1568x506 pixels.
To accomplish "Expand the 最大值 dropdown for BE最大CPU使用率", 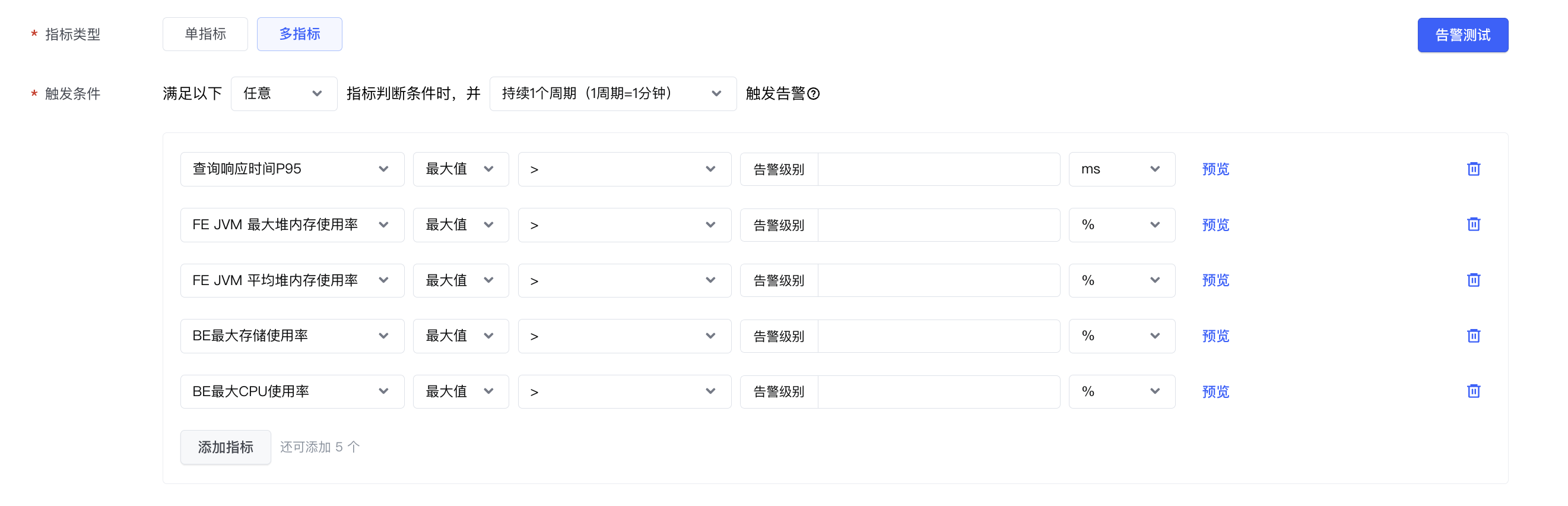I will 460,391.
